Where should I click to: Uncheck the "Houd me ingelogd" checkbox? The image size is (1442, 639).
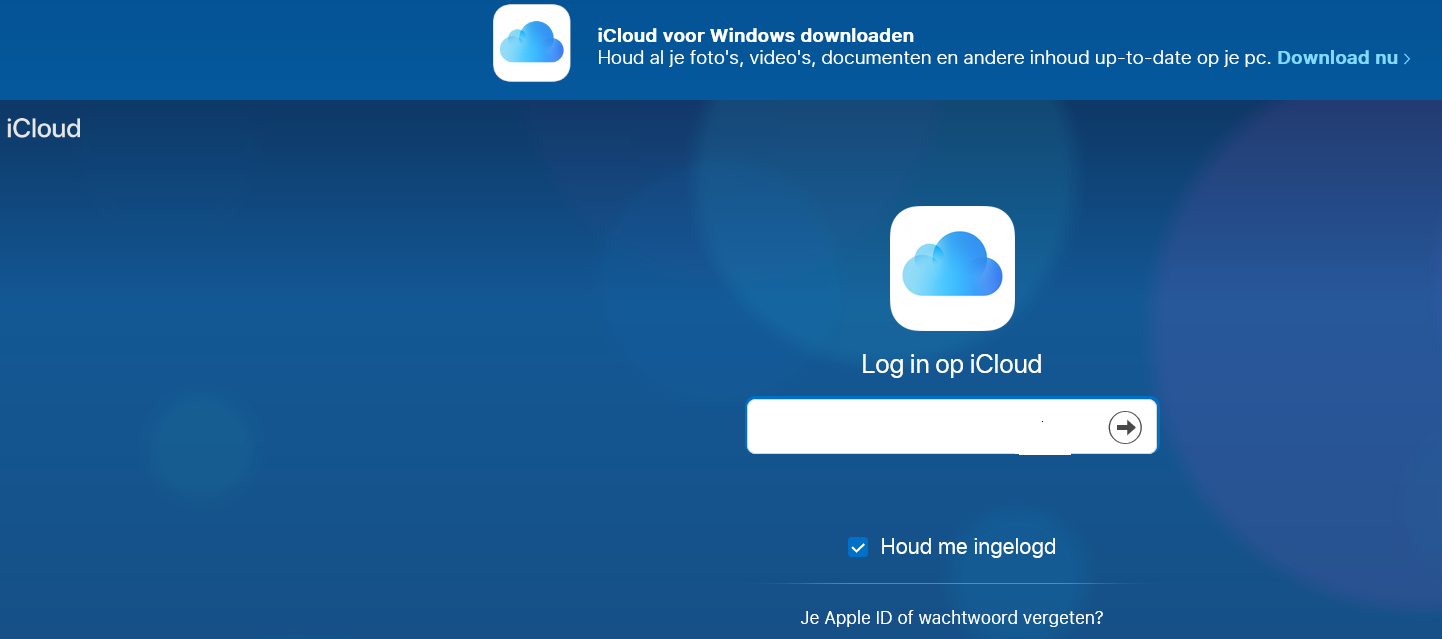tap(857, 547)
